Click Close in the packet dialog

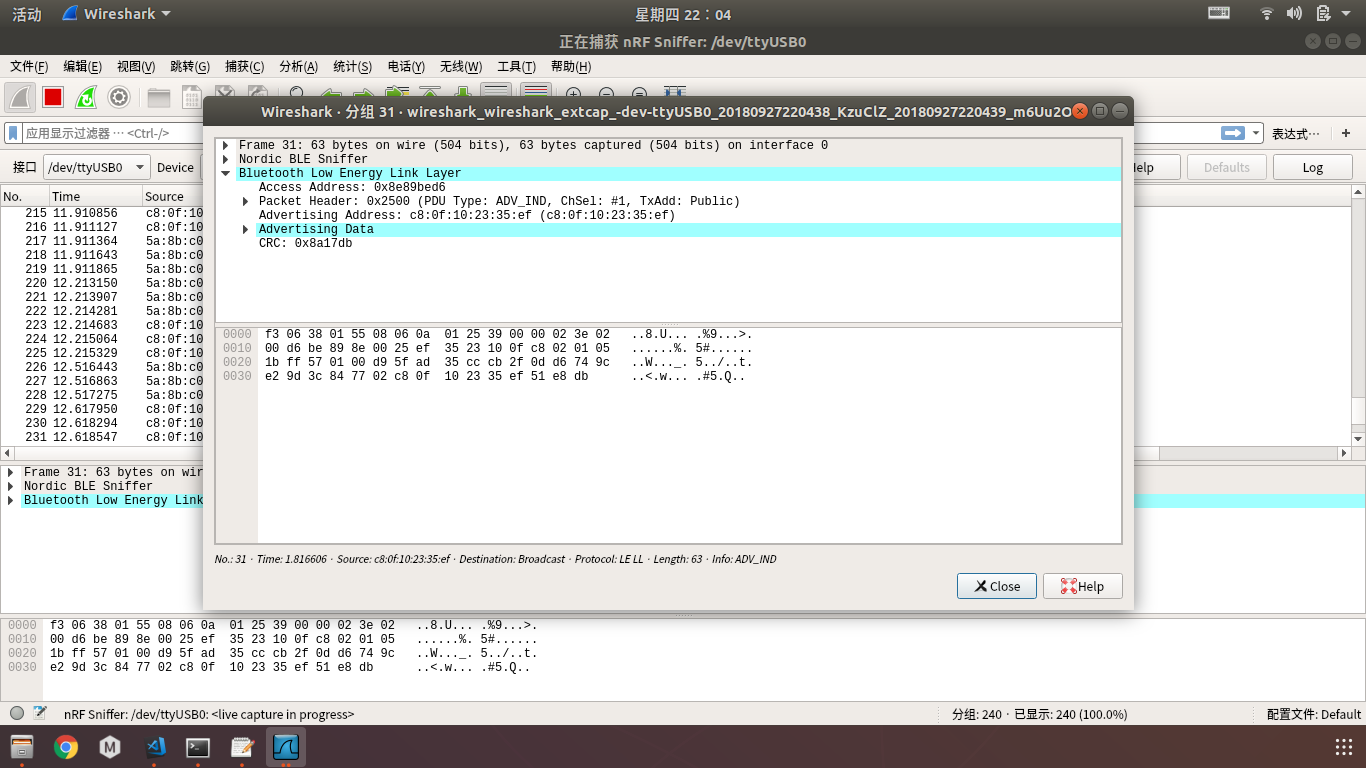point(997,586)
